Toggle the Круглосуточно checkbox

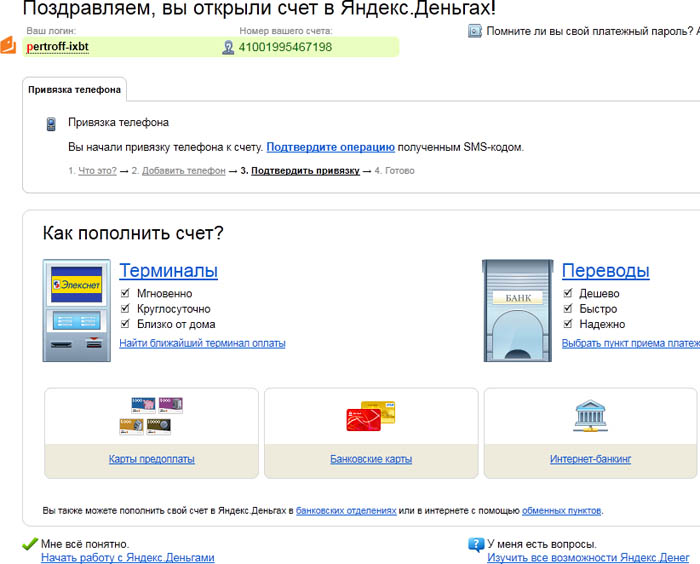[x=125, y=308]
